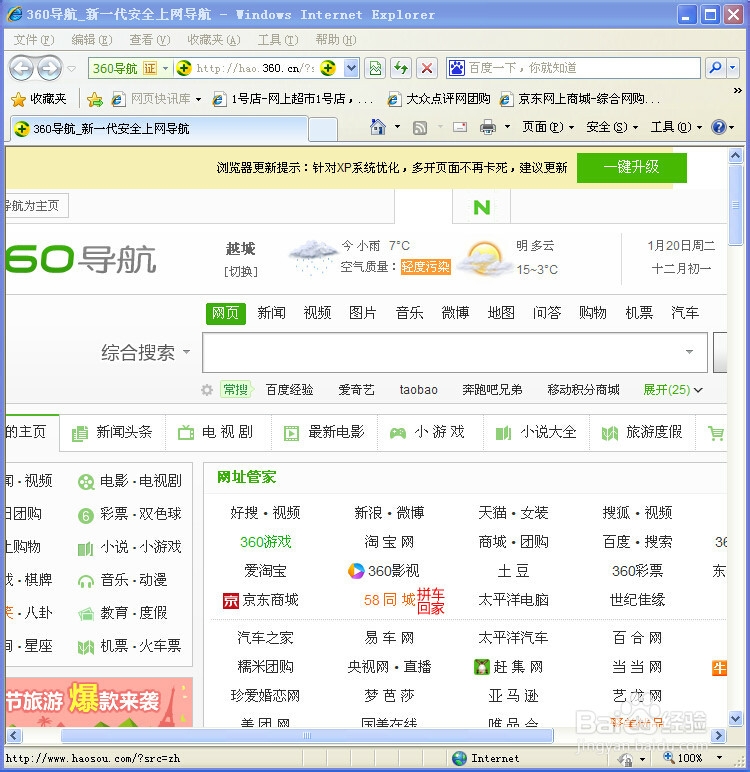Expand 综合搜索 engine dropdown
Screen dimensions: 750x772
pyautogui.click(x=187, y=352)
